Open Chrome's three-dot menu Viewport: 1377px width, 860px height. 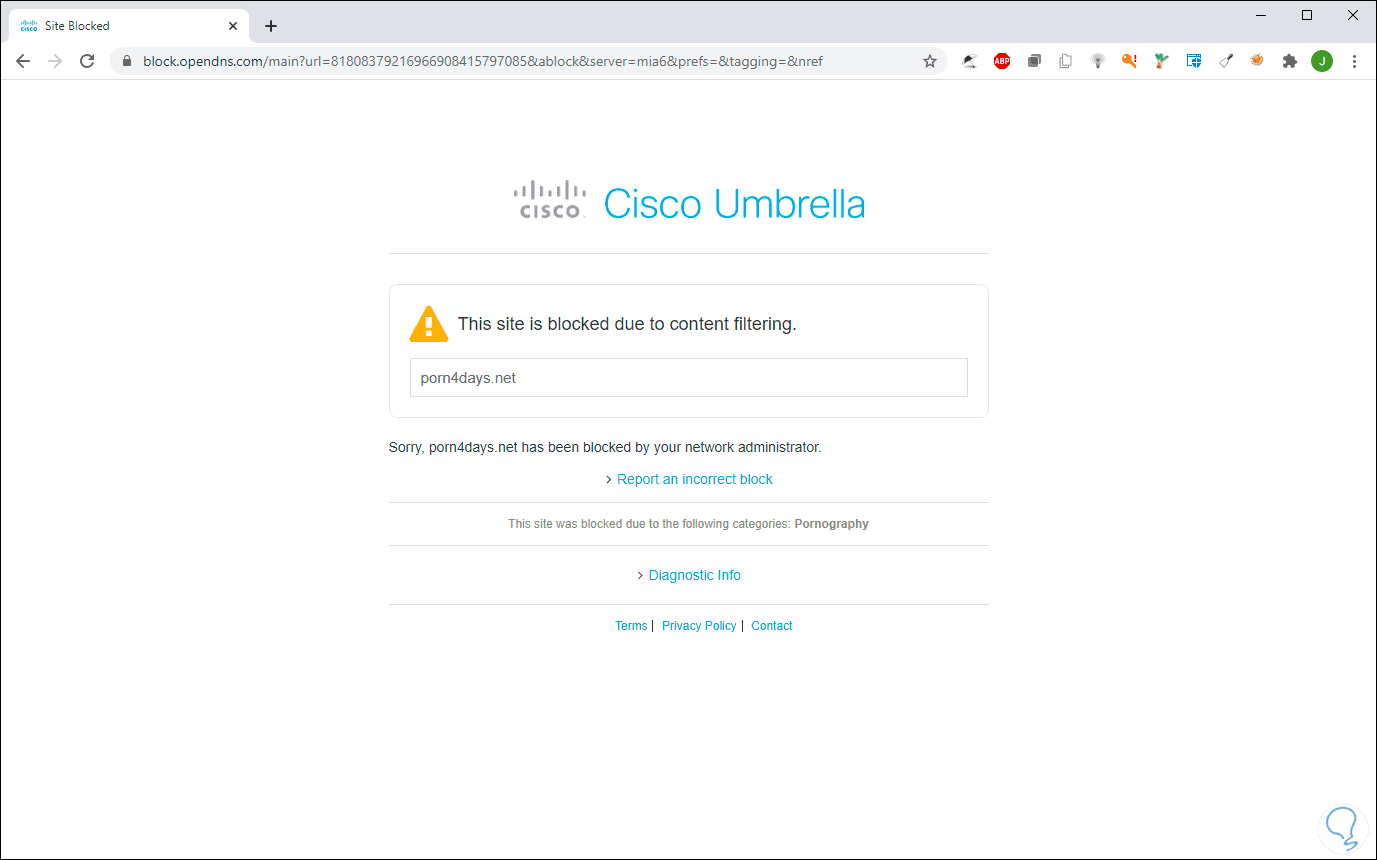(1355, 61)
